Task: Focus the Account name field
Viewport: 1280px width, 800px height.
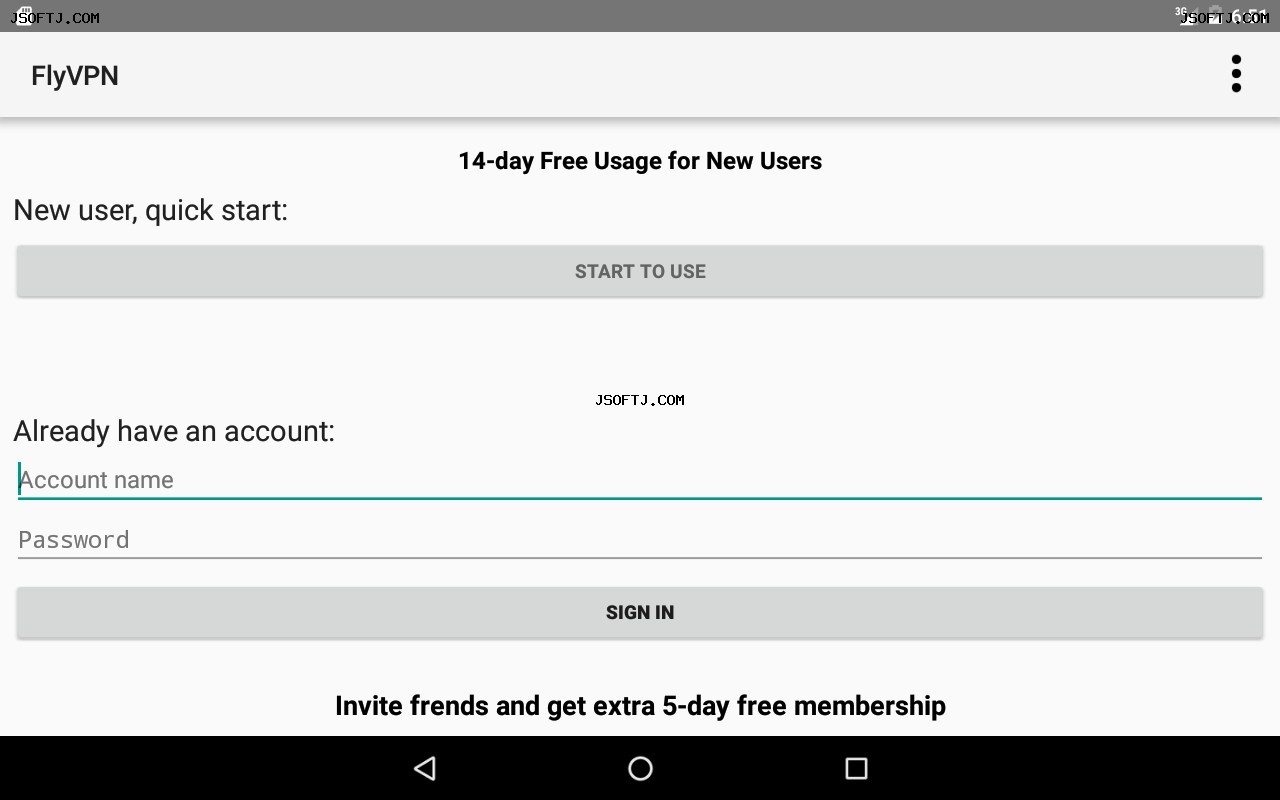Action: (x=640, y=480)
